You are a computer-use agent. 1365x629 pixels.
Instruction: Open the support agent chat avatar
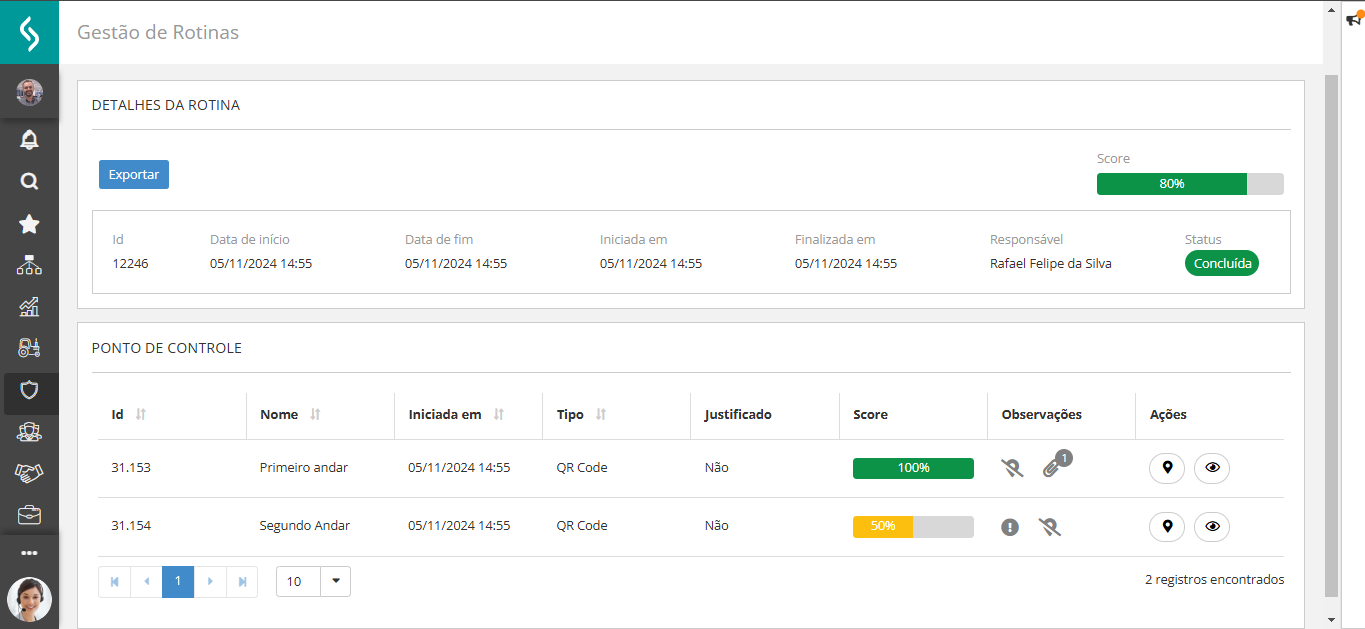[x=29, y=599]
